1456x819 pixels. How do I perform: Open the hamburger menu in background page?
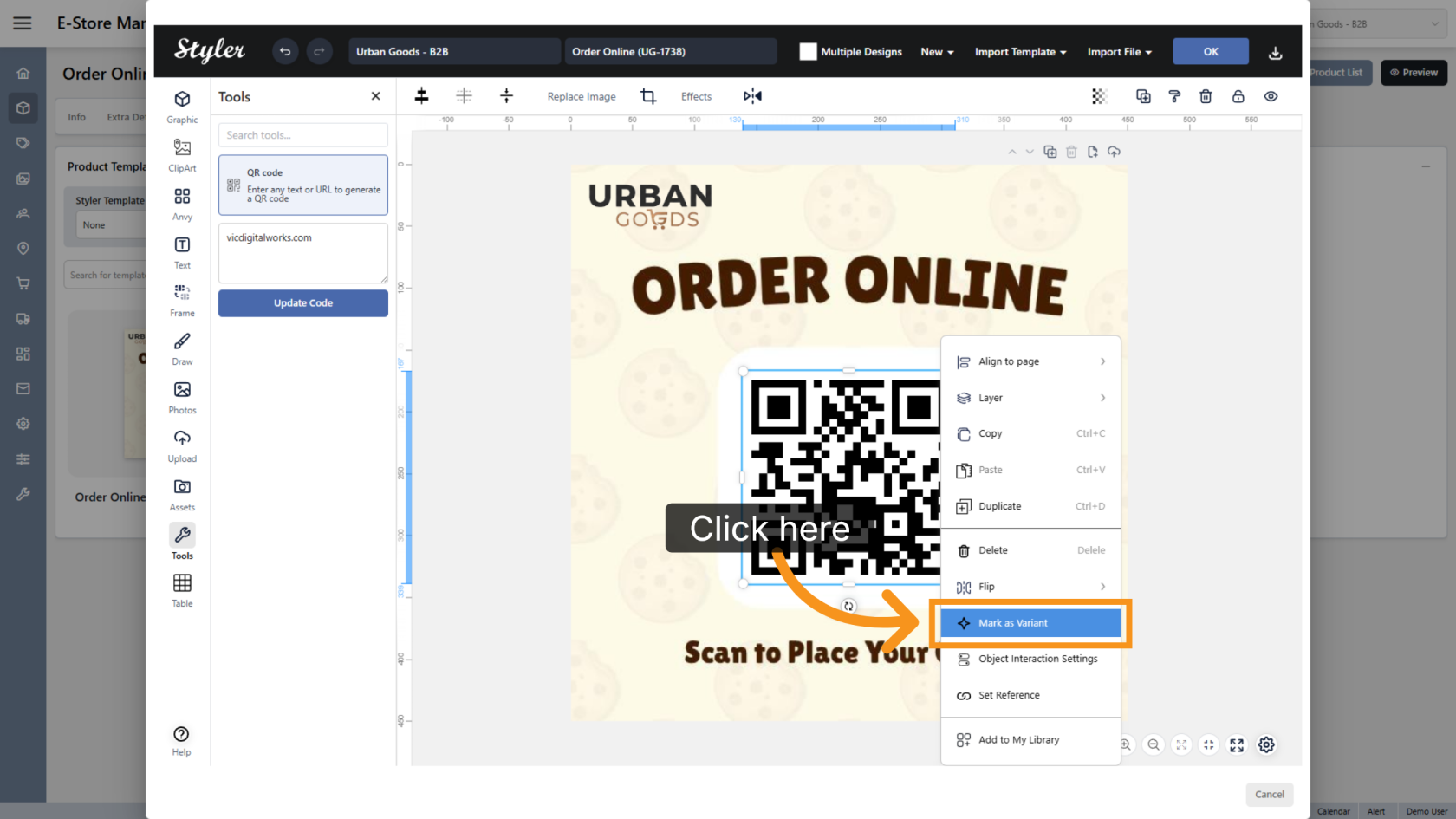coord(23,23)
